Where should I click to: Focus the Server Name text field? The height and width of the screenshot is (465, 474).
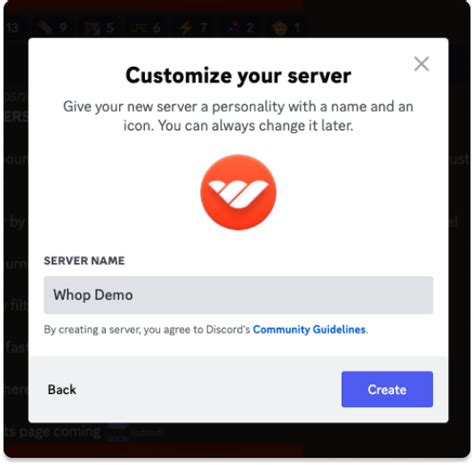(x=238, y=295)
